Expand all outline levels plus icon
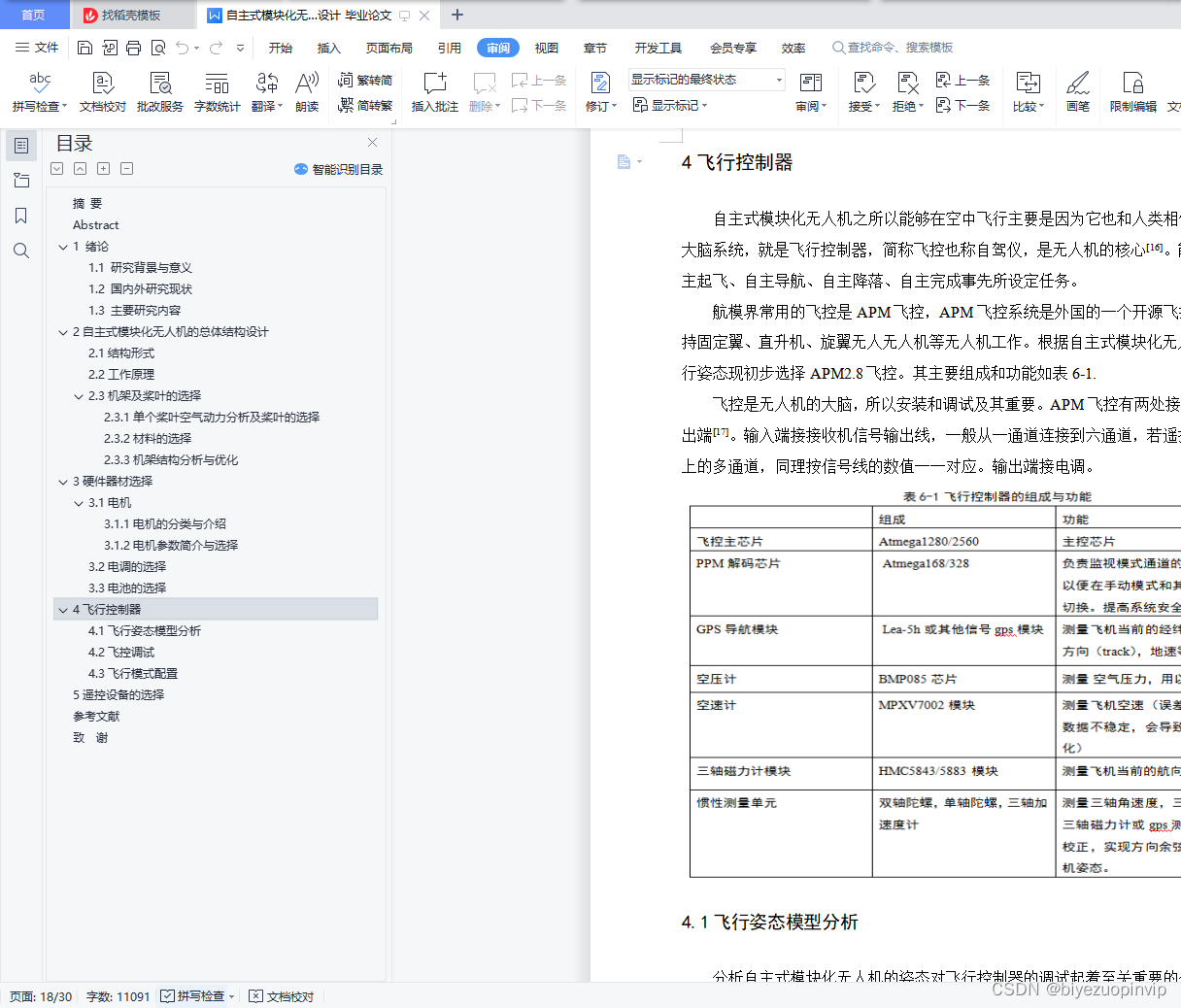Viewport: 1181px width, 1008px height. pyautogui.click(x=104, y=169)
